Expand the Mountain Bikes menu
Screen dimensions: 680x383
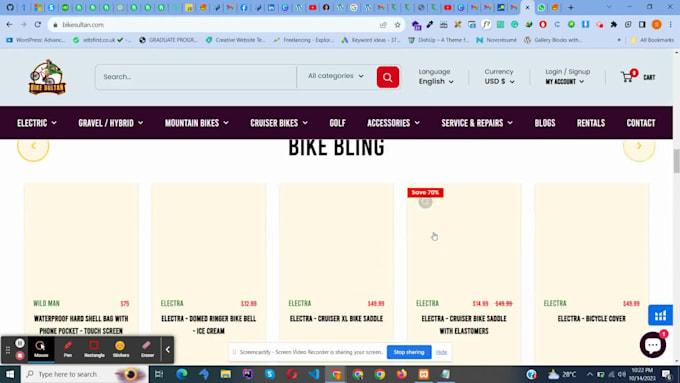[x=196, y=123]
